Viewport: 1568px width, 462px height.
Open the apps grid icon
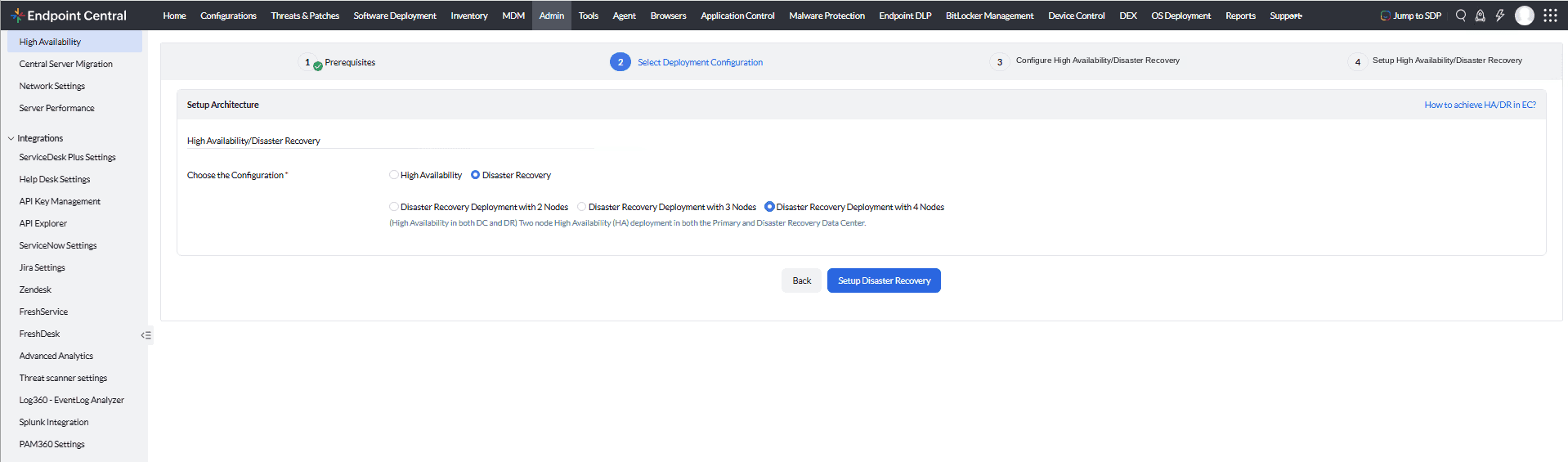tap(1550, 16)
